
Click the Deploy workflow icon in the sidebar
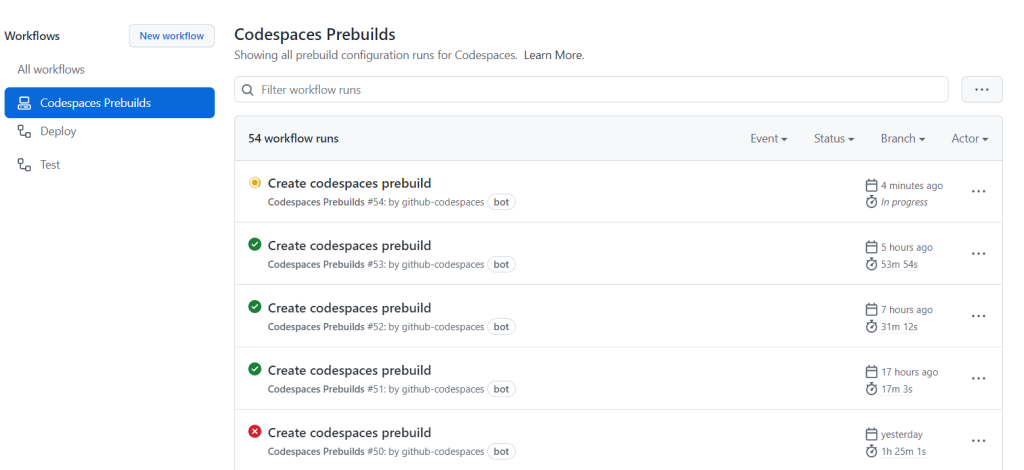coord(25,131)
